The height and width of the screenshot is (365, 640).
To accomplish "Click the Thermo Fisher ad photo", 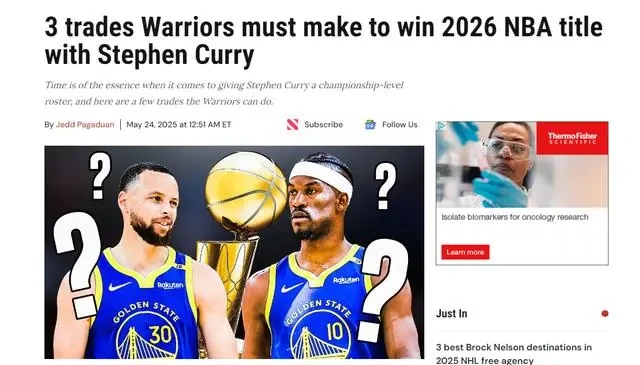I will click(522, 165).
